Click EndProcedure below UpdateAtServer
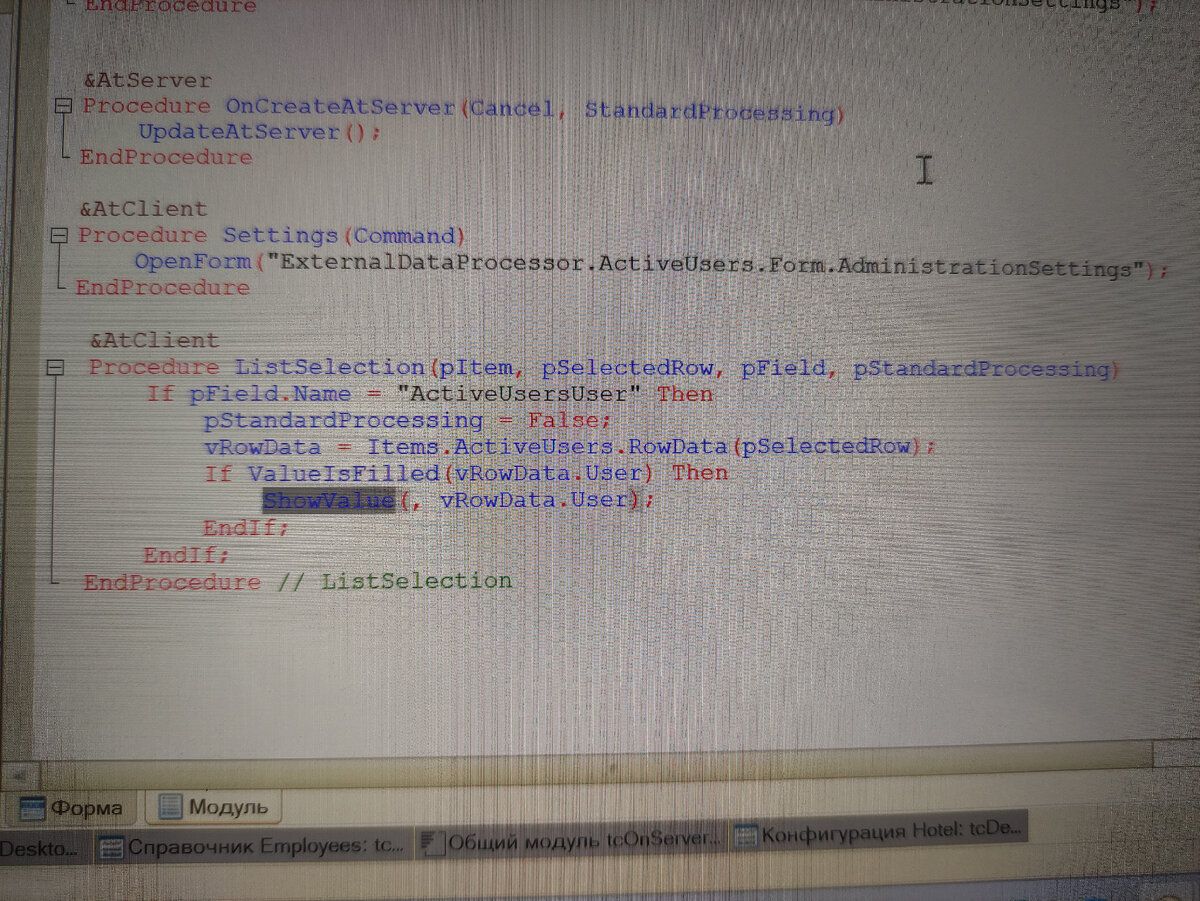Viewport: 1200px width, 901px height. (x=166, y=157)
